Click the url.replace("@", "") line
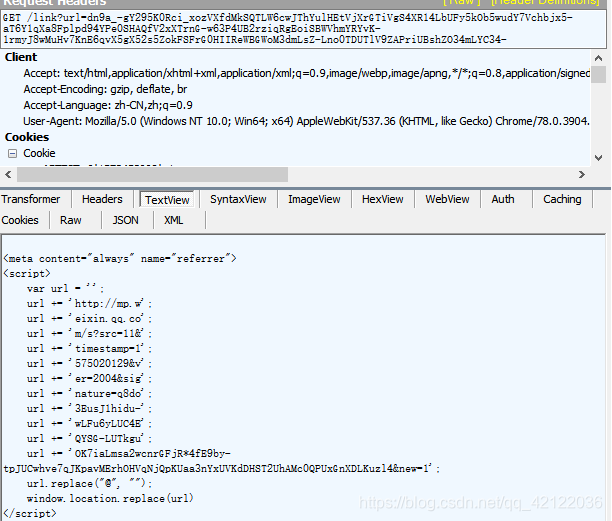This screenshot has width=612, height=521. (x=89, y=484)
